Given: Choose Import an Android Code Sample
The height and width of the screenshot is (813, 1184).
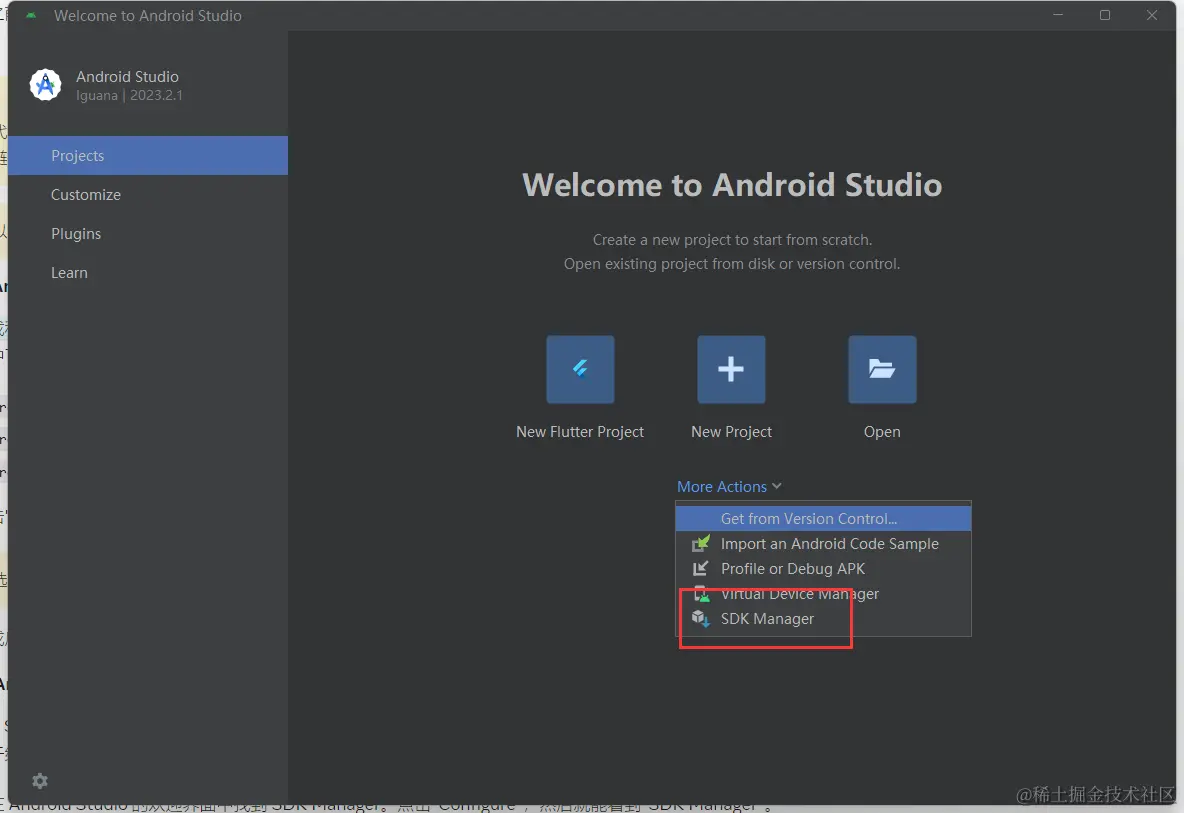Looking at the screenshot, I should click(x=823, y=544).
